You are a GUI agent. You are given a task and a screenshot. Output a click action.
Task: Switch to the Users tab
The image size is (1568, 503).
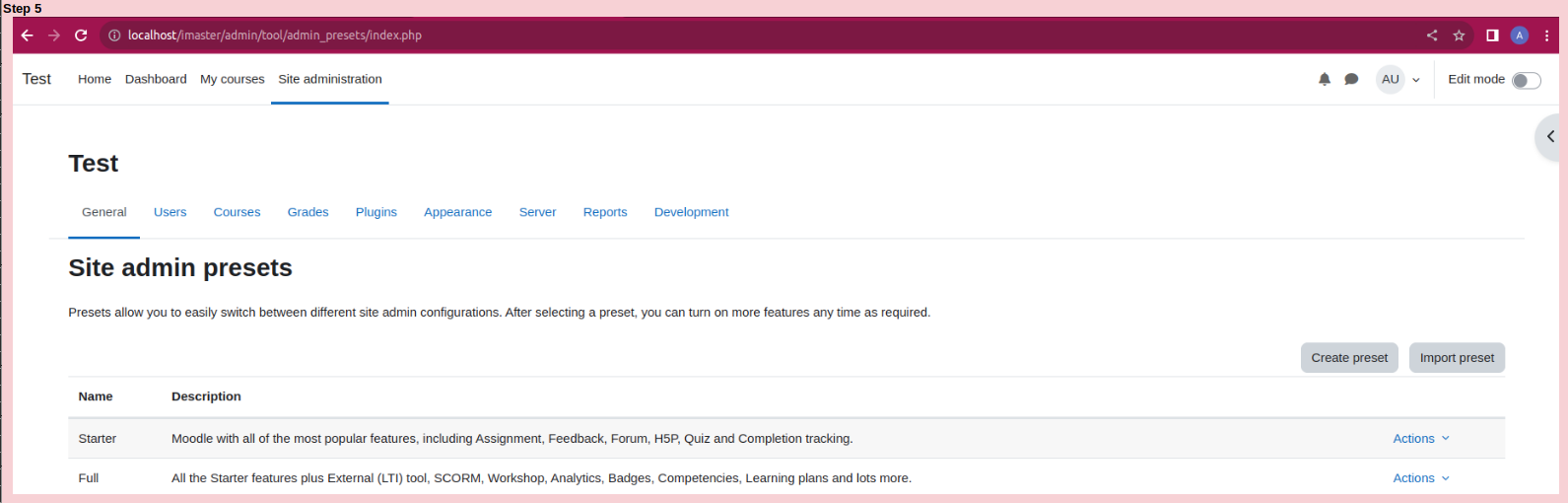click(x=170, y=212)
